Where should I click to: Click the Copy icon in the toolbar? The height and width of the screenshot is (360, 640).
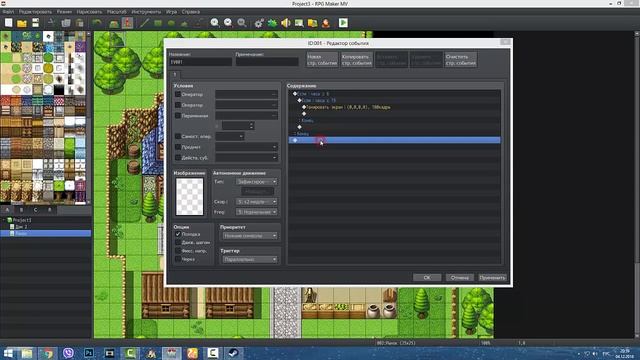point(66,23)
